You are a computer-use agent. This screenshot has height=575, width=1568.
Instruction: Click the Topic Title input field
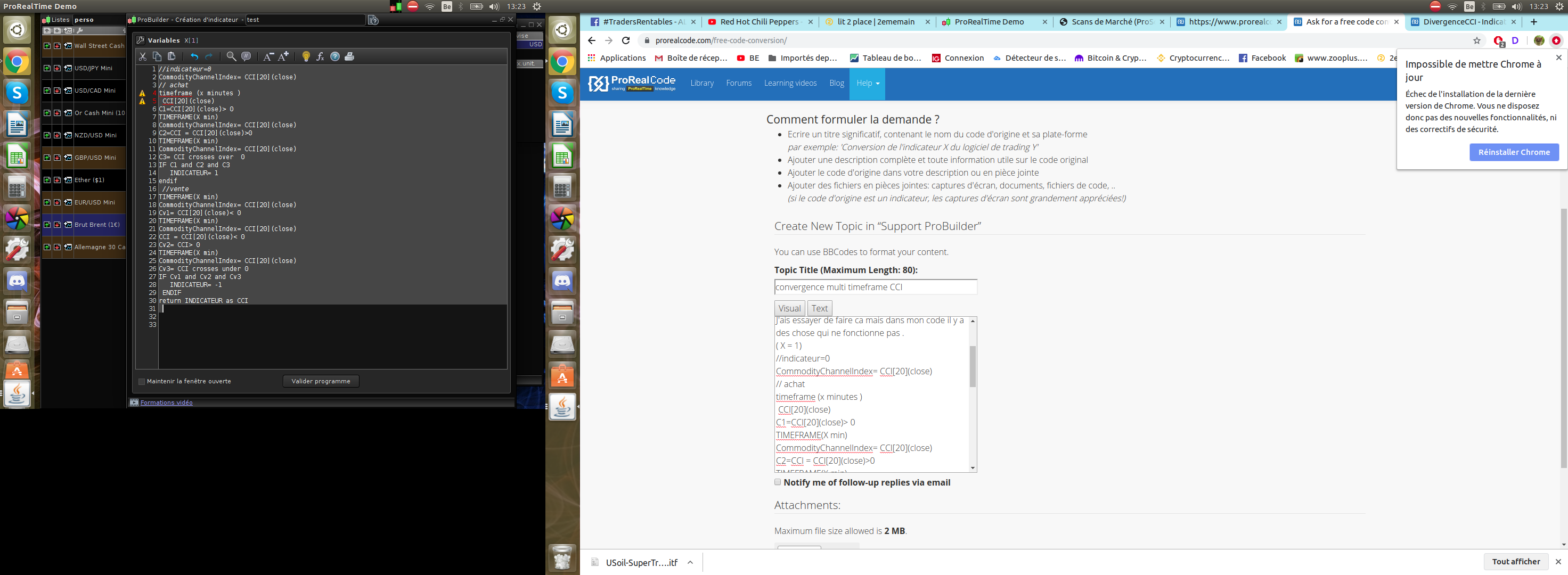pyautogui.click(x=875, y=287)
